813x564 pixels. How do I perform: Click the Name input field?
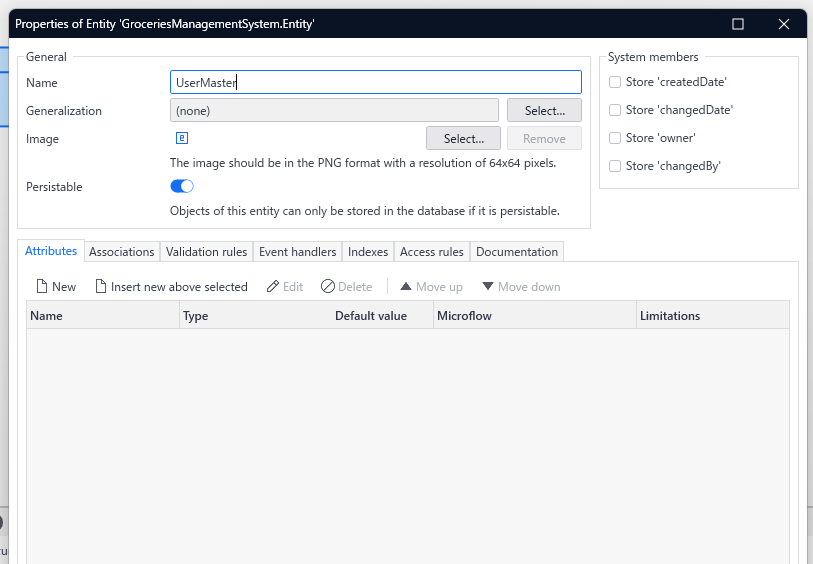(376, 82)
